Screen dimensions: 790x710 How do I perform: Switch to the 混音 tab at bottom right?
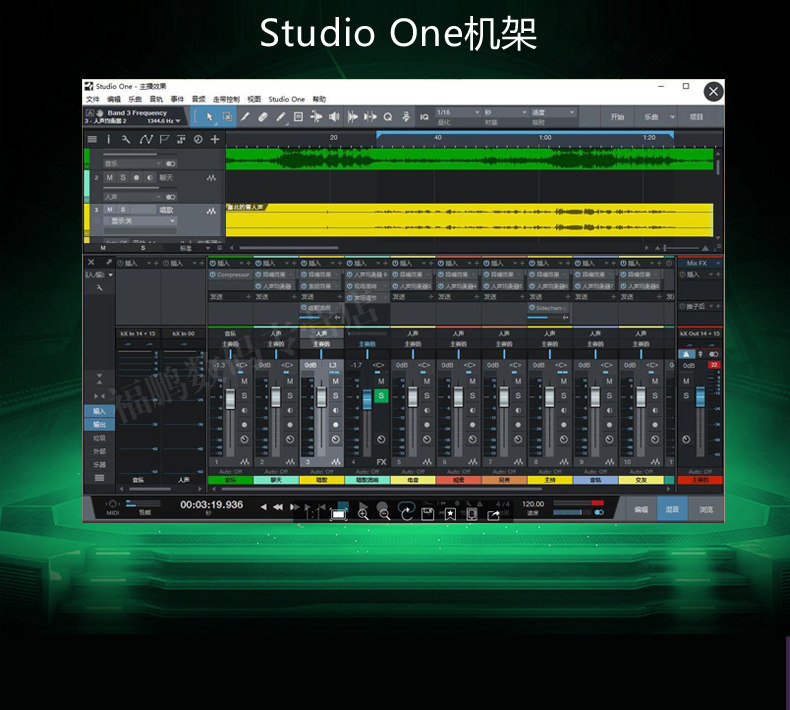coord(672,509)
